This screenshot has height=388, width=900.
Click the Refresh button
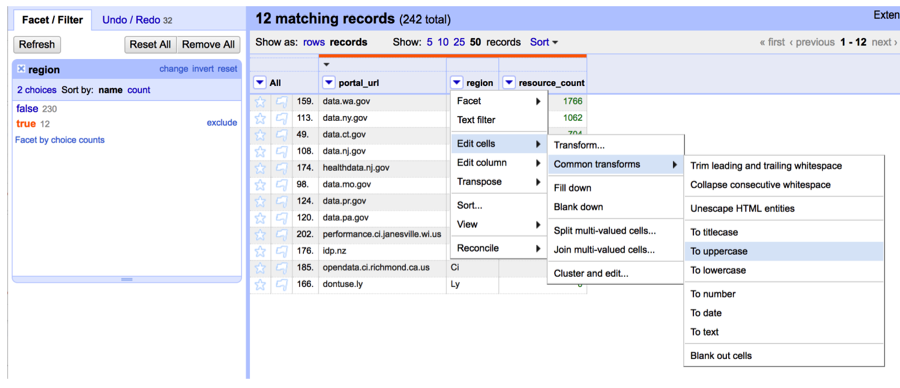pyautogui.click(x=37, y=44)
